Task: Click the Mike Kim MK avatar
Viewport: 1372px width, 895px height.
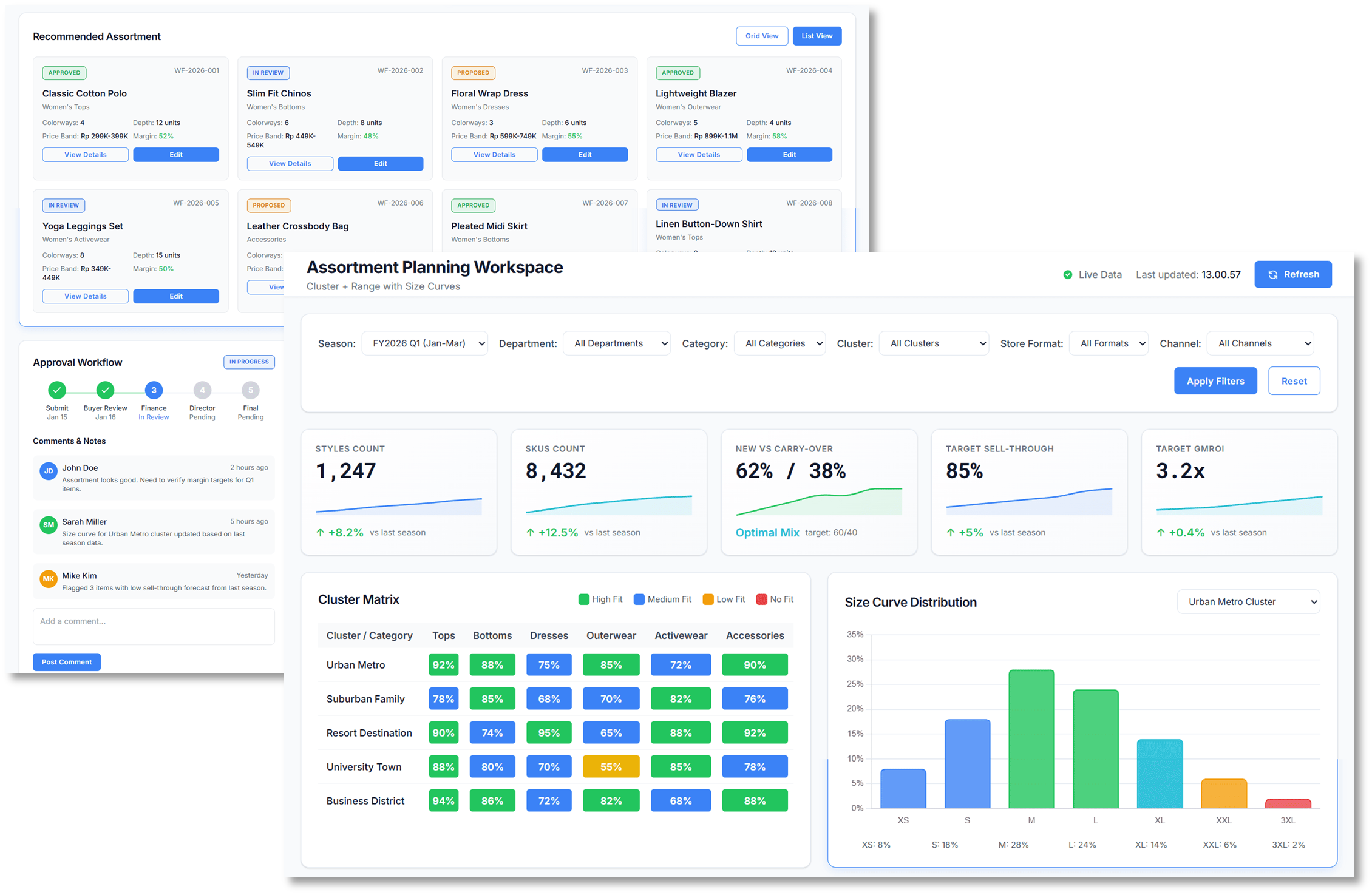Action: pyautogui.click(x=49, y=579)
